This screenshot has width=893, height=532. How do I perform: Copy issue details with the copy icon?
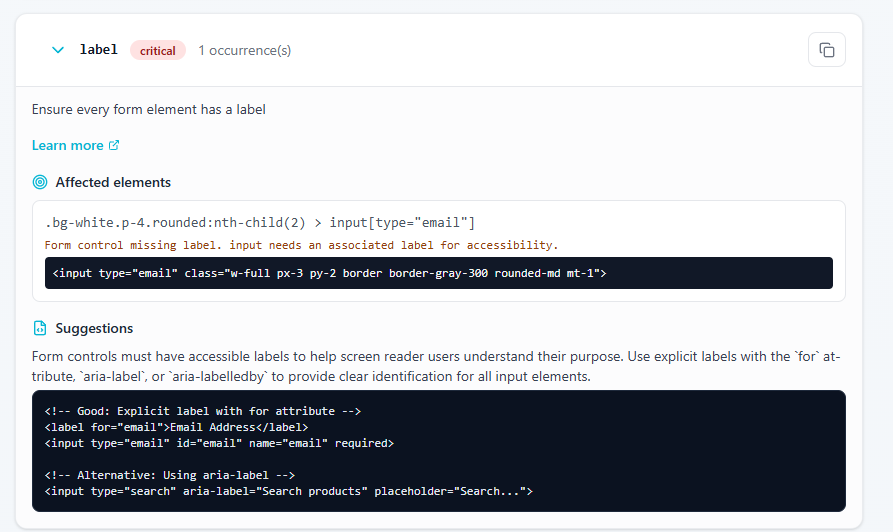click(826, 50)
